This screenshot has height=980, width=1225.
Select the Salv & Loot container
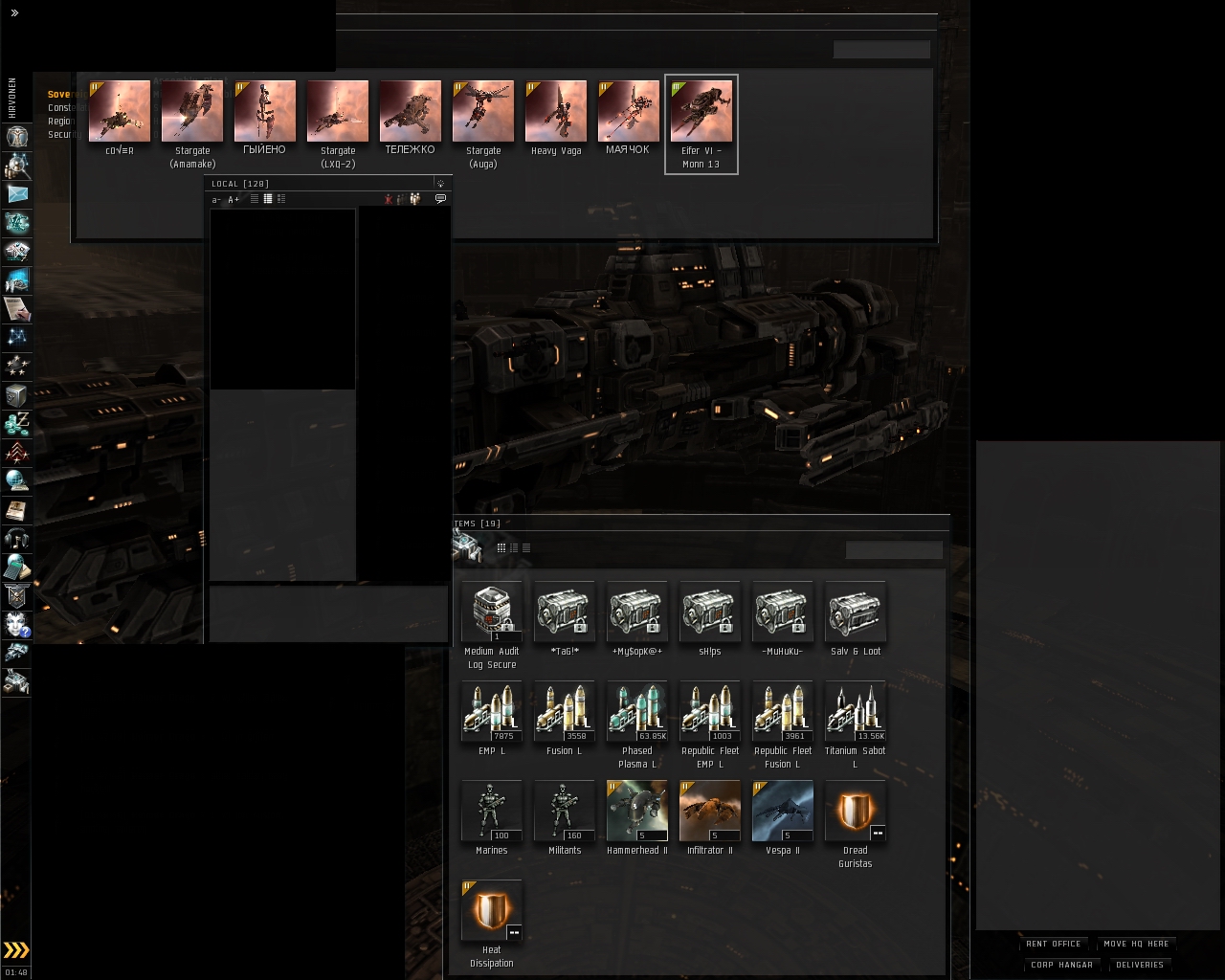pos(856,619)
